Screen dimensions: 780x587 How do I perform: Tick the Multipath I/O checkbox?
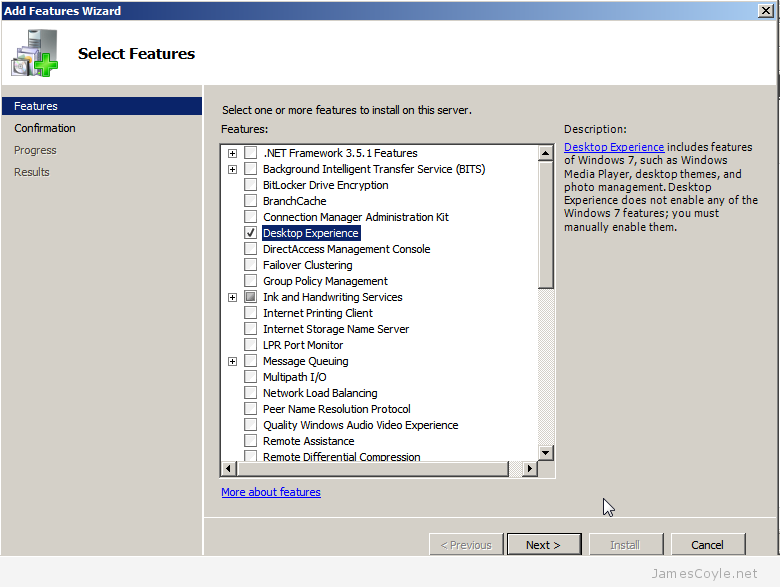[x=251, y=377]
